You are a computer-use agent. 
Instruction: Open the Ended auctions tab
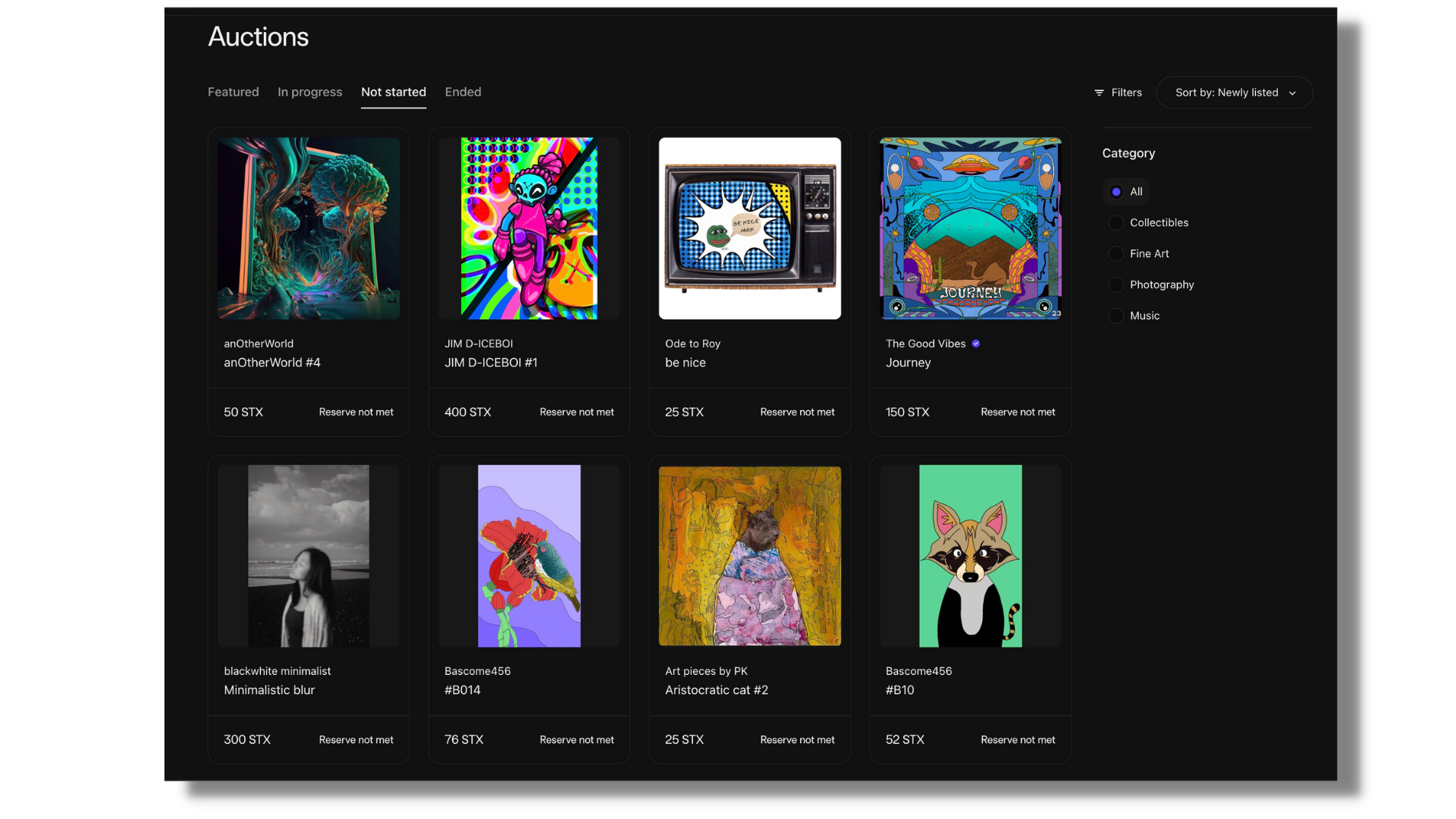pyautogui.click(x=463, y=92)
